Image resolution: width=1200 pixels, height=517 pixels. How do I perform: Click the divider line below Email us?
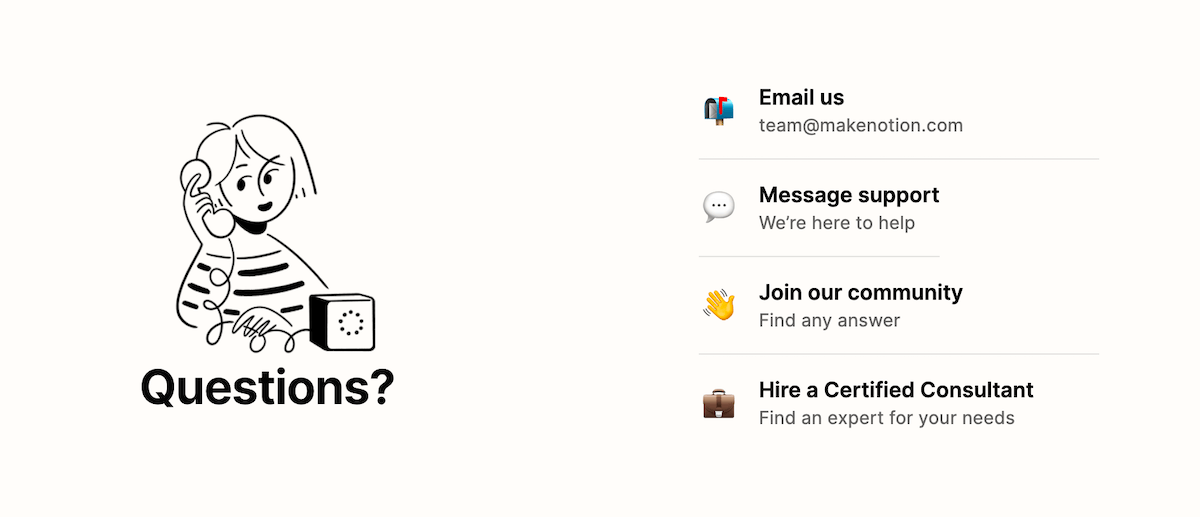pyautogui.click(x=898, y=159)
